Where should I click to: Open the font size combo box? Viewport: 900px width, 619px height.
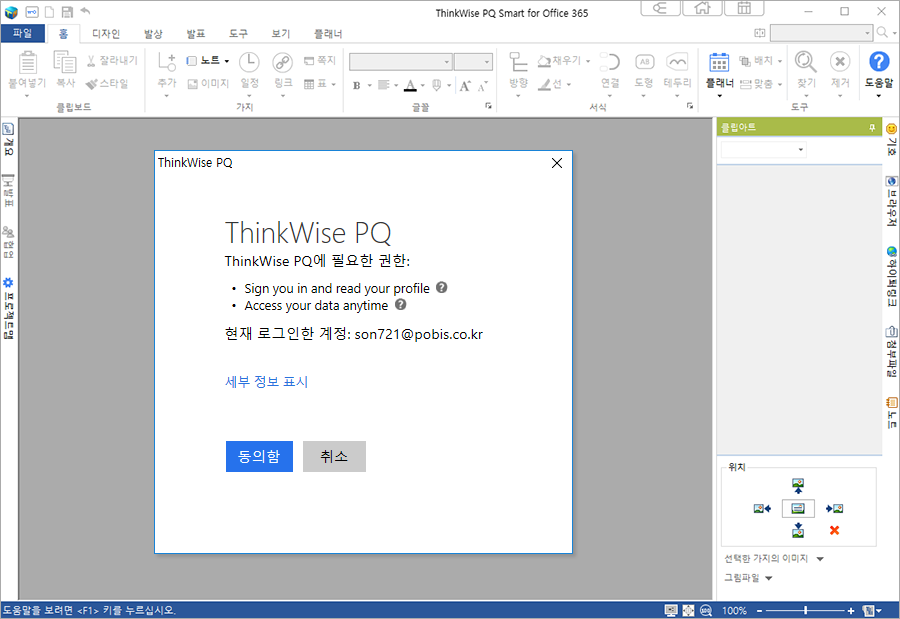tap(473, 61)
